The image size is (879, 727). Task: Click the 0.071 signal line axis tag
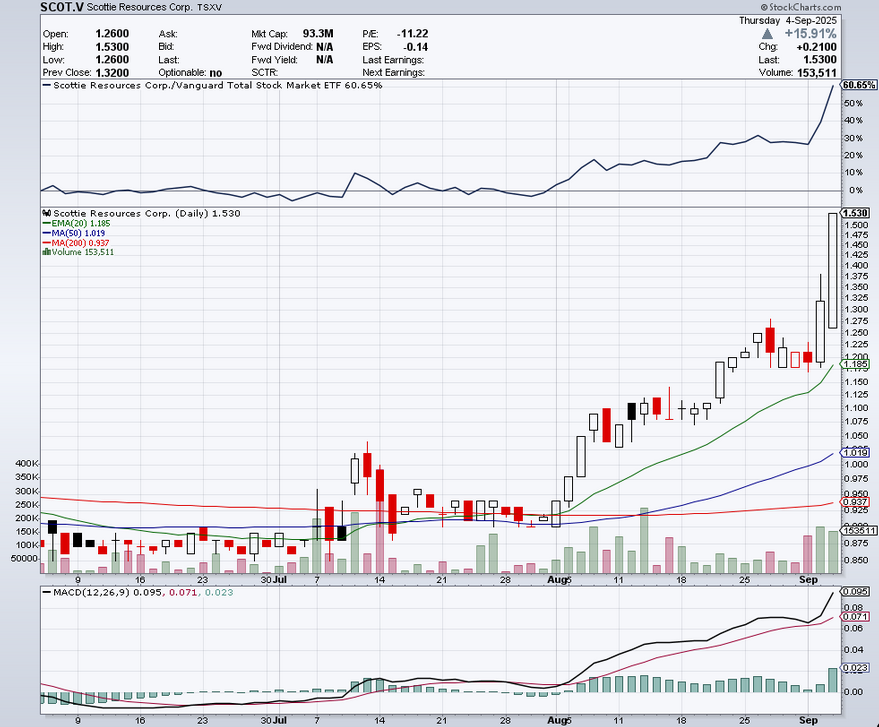(855, 617)
